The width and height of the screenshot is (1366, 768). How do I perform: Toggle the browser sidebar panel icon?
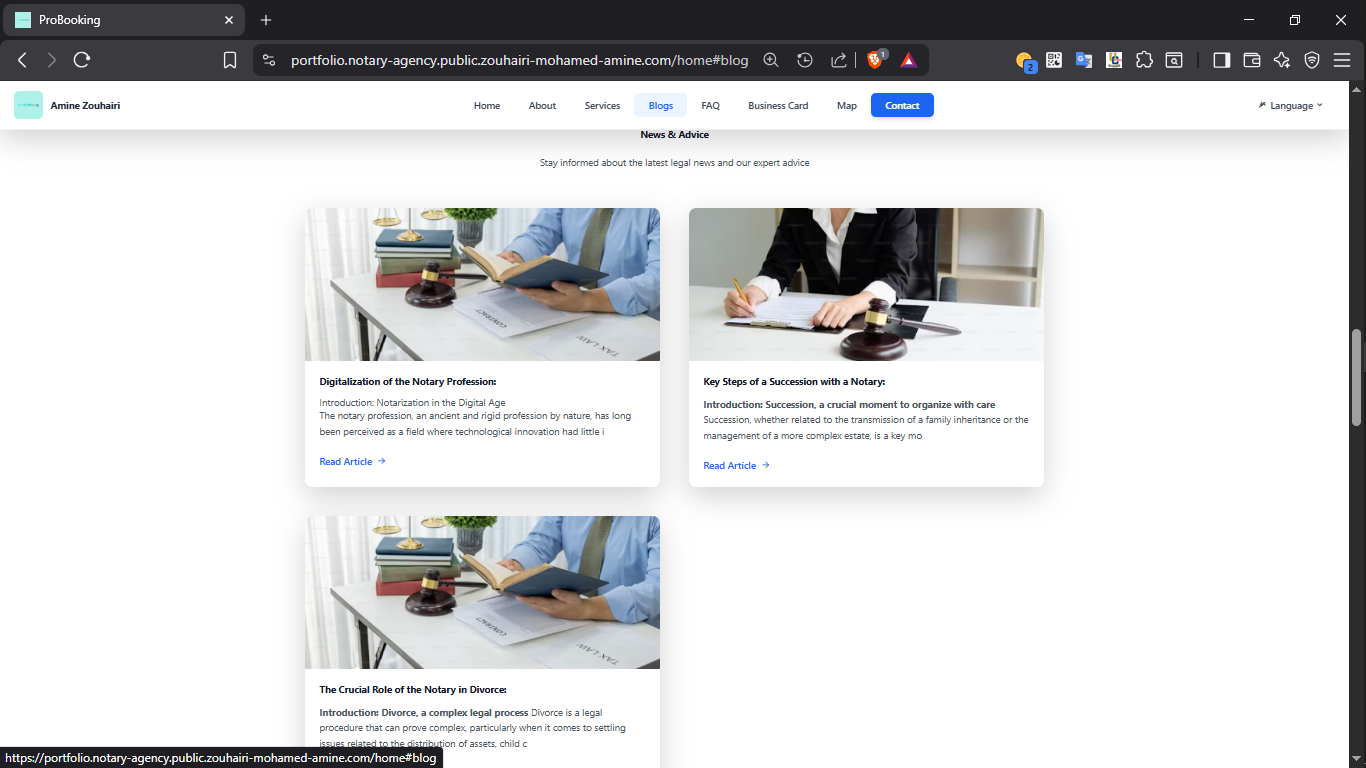[x=1221, y=60]
